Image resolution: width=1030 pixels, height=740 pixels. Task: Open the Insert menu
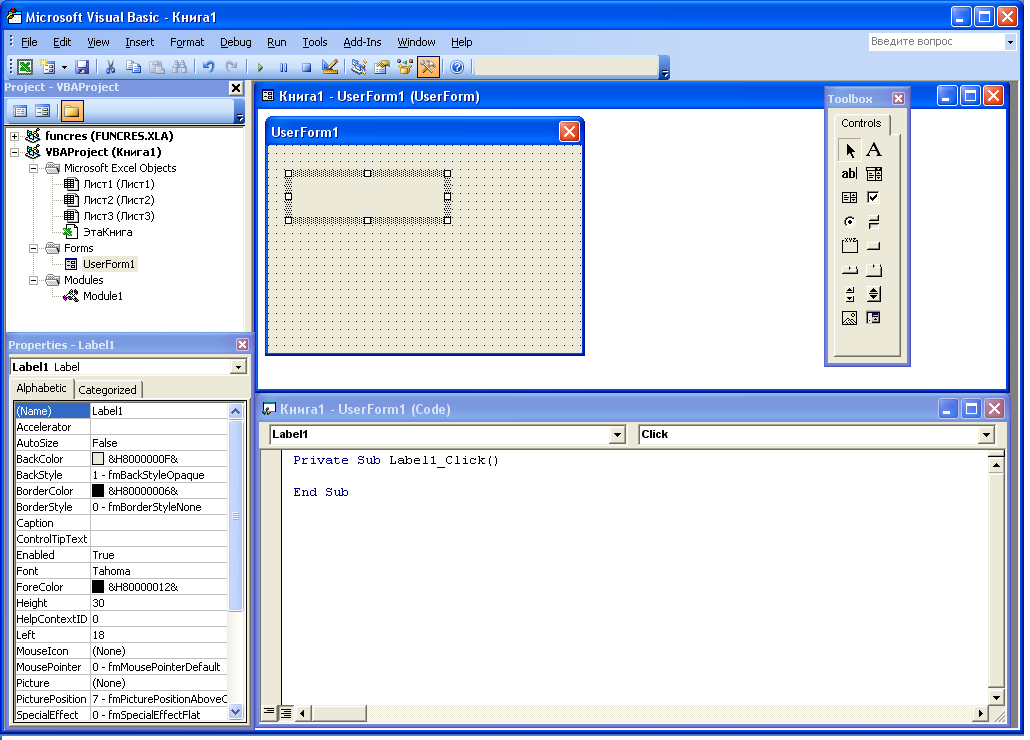pyautogui.click(x=139, y=42)
